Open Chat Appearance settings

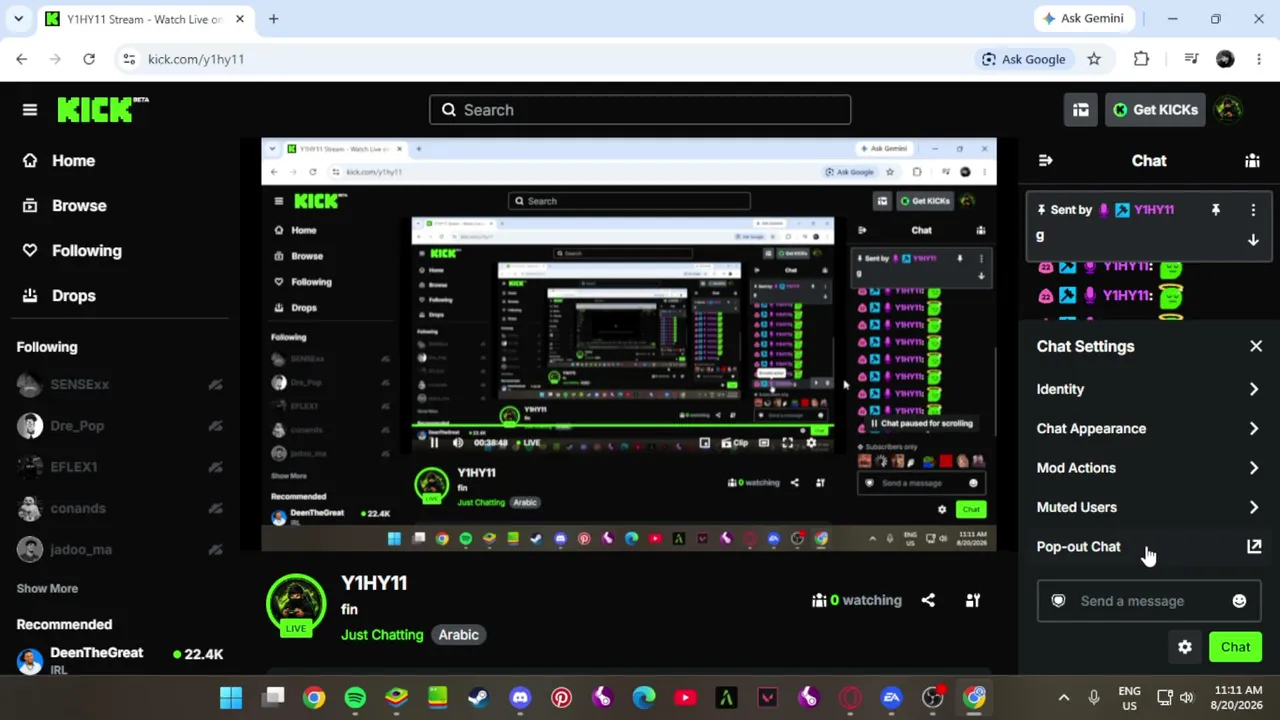pyautogui.click(x=1149, y=428)
